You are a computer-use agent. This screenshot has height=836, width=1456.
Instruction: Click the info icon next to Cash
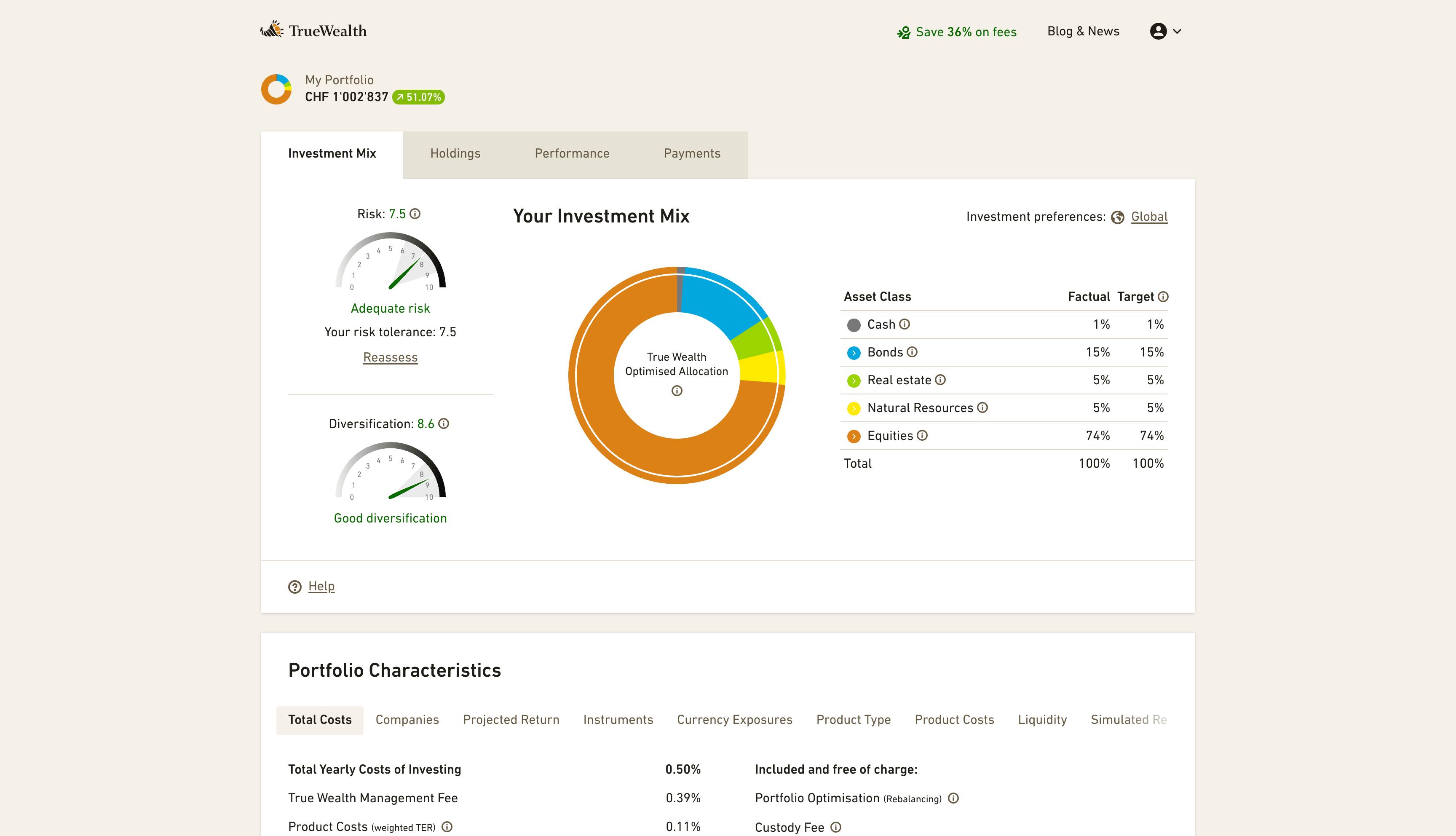905,324
